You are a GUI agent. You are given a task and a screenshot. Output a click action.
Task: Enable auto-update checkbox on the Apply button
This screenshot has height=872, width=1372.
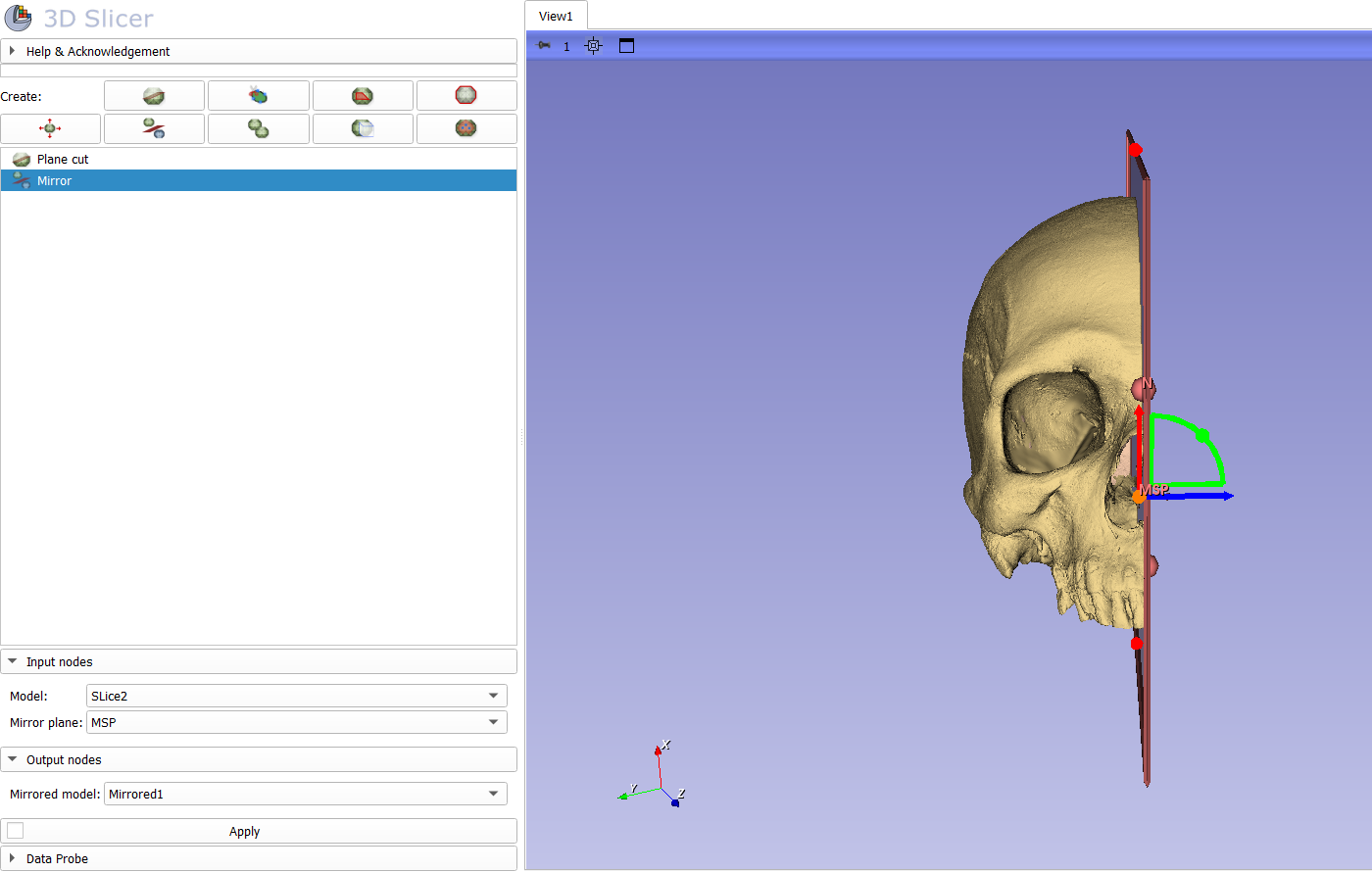point(16,831)
